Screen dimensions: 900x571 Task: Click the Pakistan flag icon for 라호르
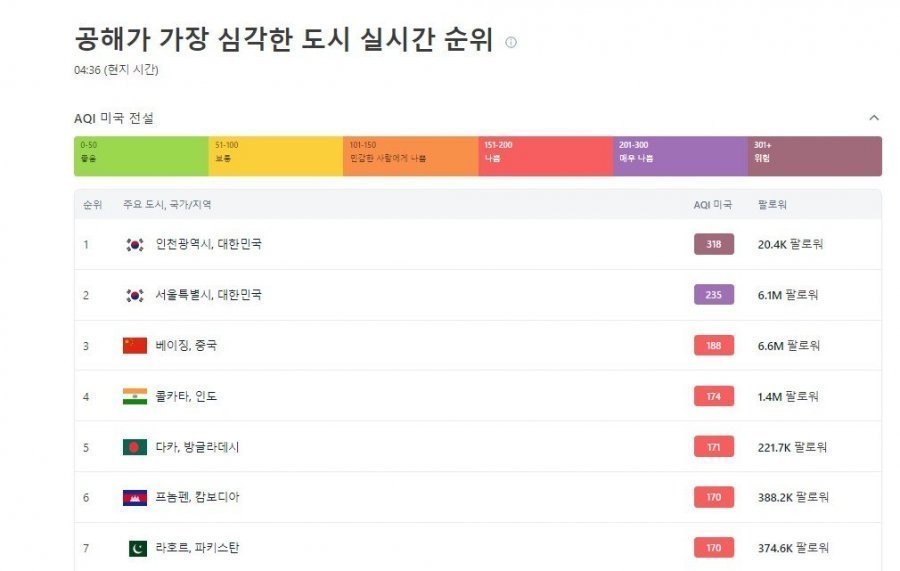(136, 548)
